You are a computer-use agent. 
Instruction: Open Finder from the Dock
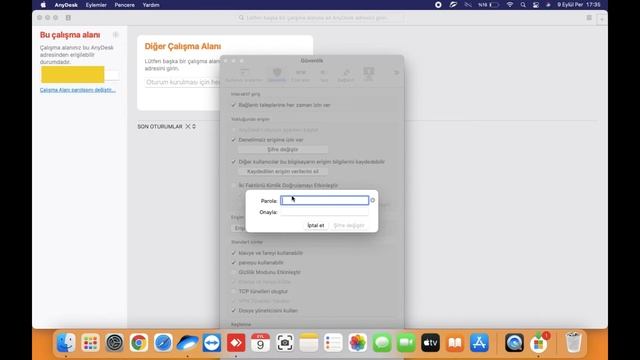coord(66,342)
